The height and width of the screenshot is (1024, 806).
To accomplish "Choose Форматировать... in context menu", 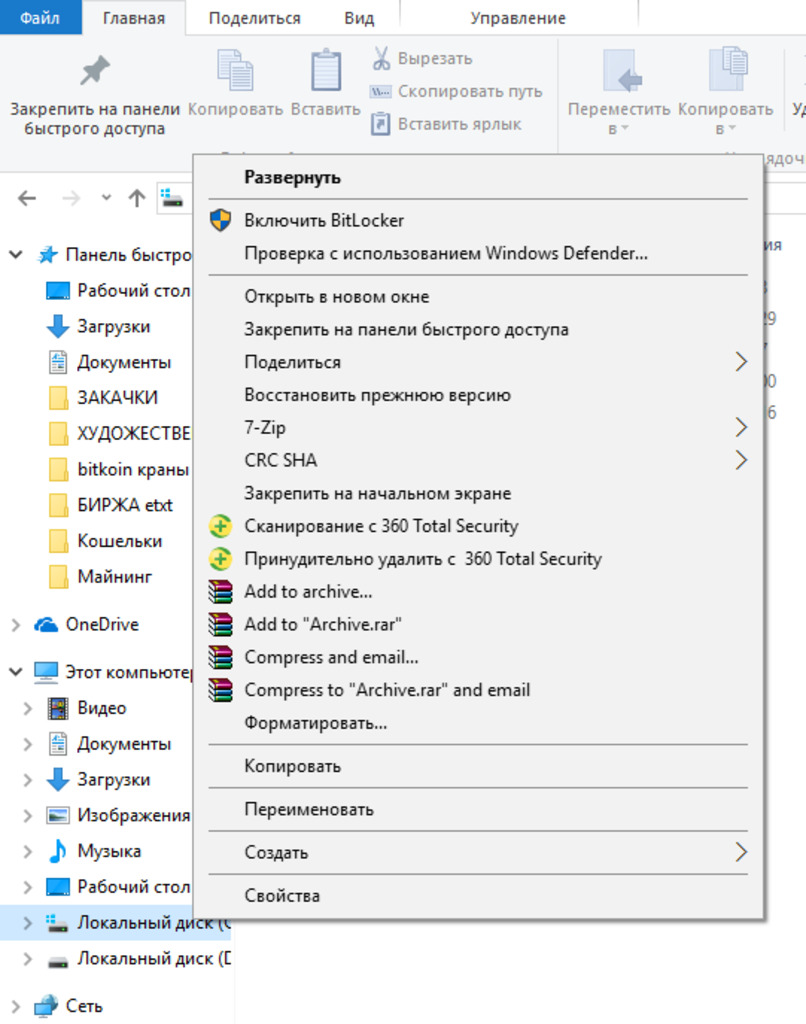I will coord(478,723).
